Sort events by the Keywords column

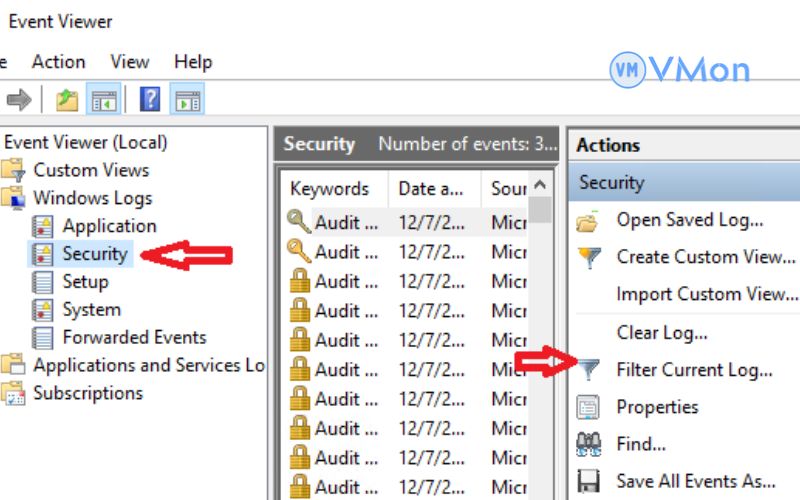click(329, 189)
